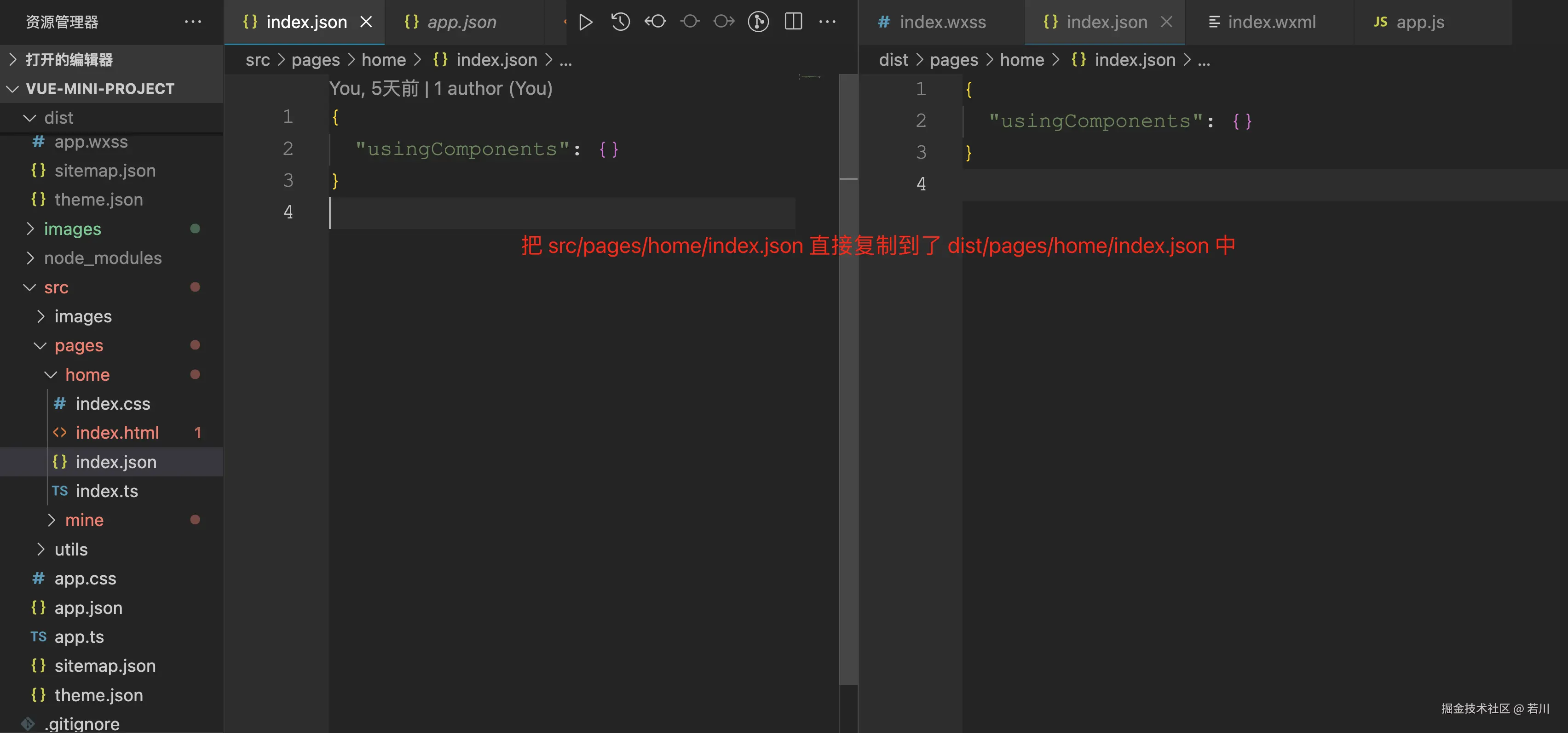This screenshot has width=1568, height=733.
Task: Run the current file with the play icon
Action: [585, 22]
